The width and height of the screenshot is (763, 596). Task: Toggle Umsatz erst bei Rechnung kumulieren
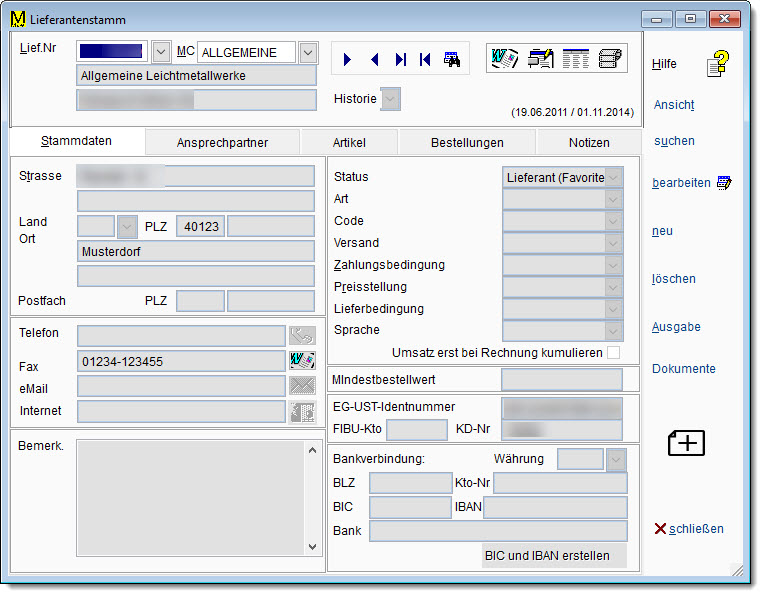tap(613, 352)
